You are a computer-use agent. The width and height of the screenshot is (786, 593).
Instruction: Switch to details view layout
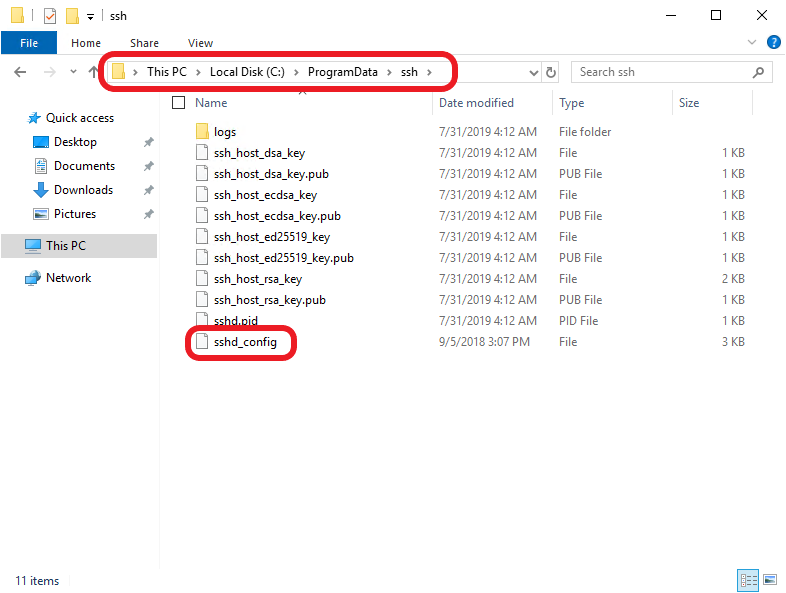(748, 580)
